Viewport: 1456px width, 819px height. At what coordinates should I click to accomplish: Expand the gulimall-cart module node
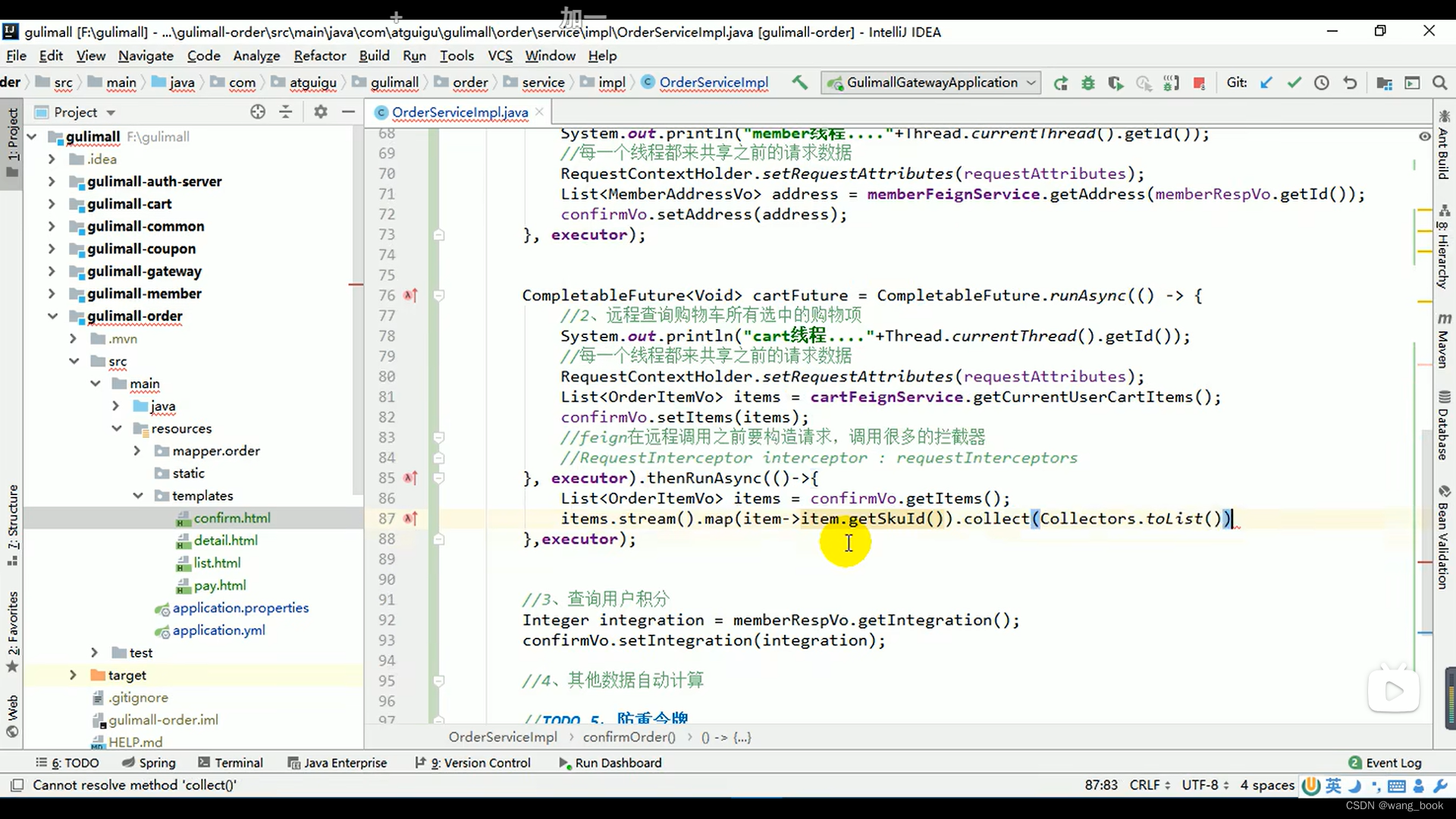pyautogui.click(x=52, y=204)
